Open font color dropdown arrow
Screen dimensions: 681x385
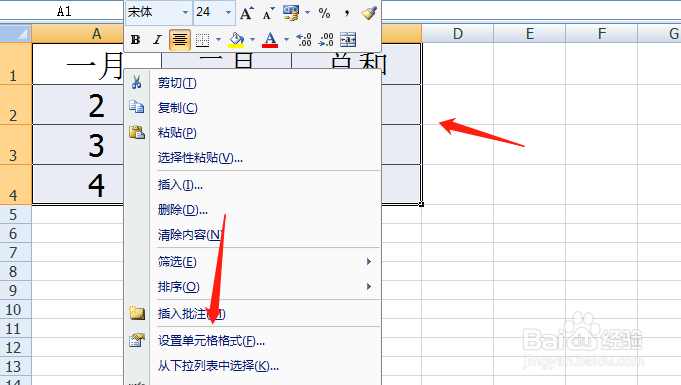pos(286,40)
